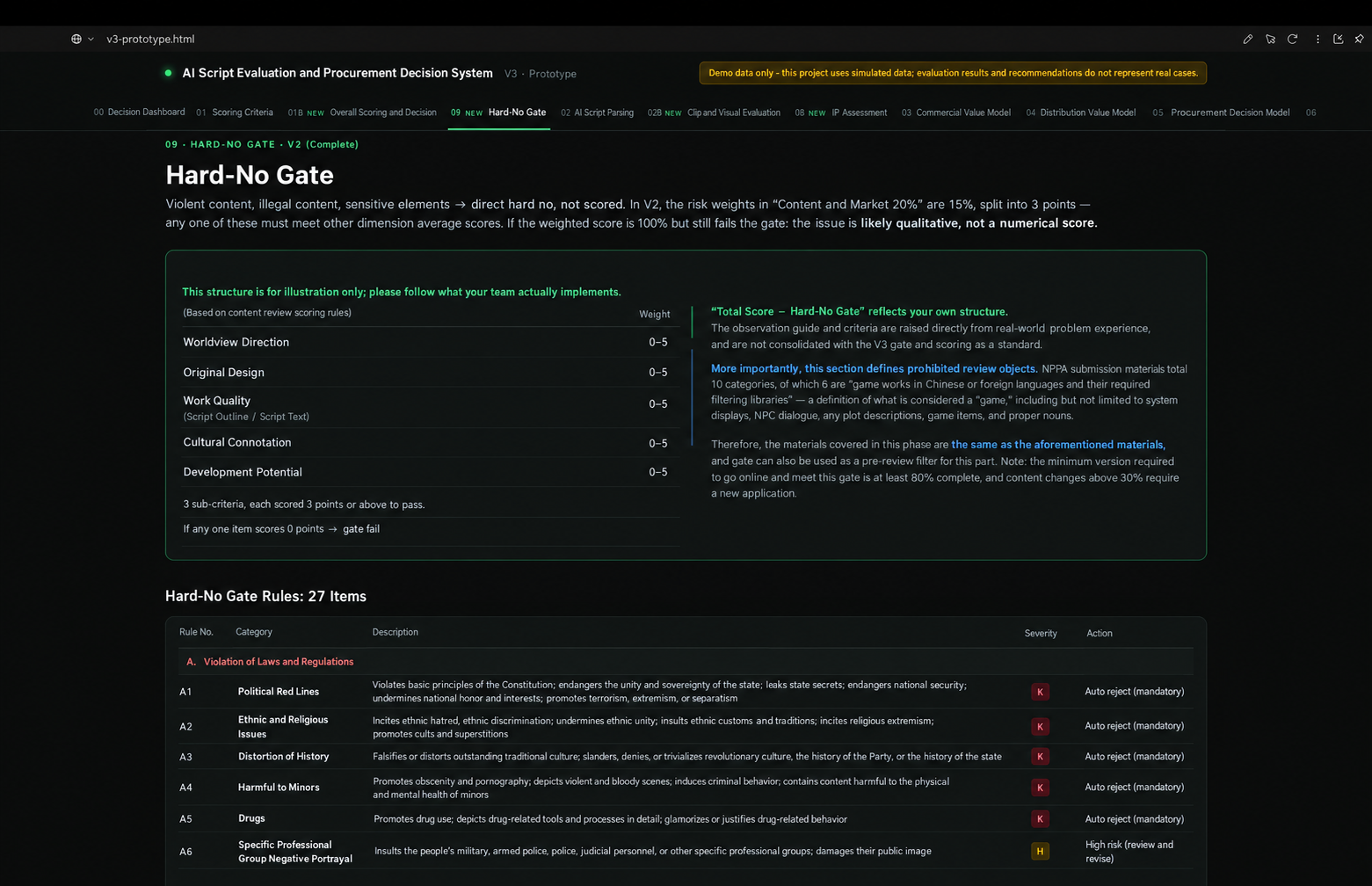The height and width of the screenshot is (886, 1372).
Task: Open the IP Assessment tab
Action: (840, 113)
